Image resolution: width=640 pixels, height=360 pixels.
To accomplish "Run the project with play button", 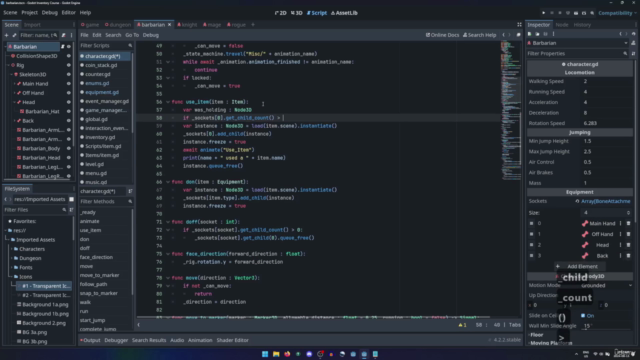I will [544, 13].
